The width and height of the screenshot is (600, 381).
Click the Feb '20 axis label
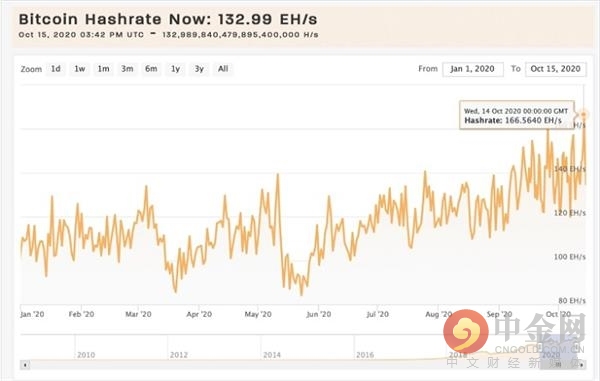[x=81, y=314]
